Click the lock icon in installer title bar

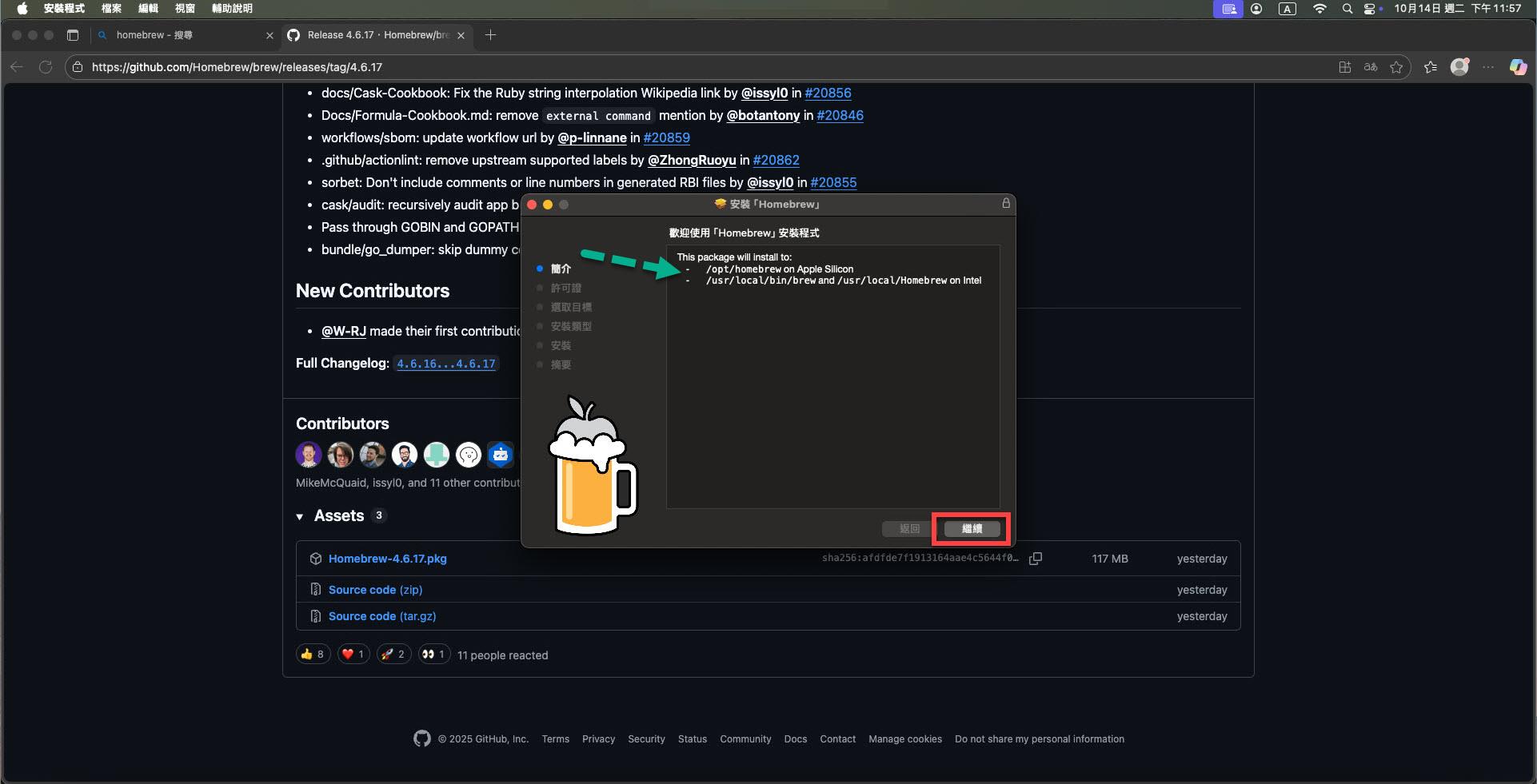[x=1006, y=204]
